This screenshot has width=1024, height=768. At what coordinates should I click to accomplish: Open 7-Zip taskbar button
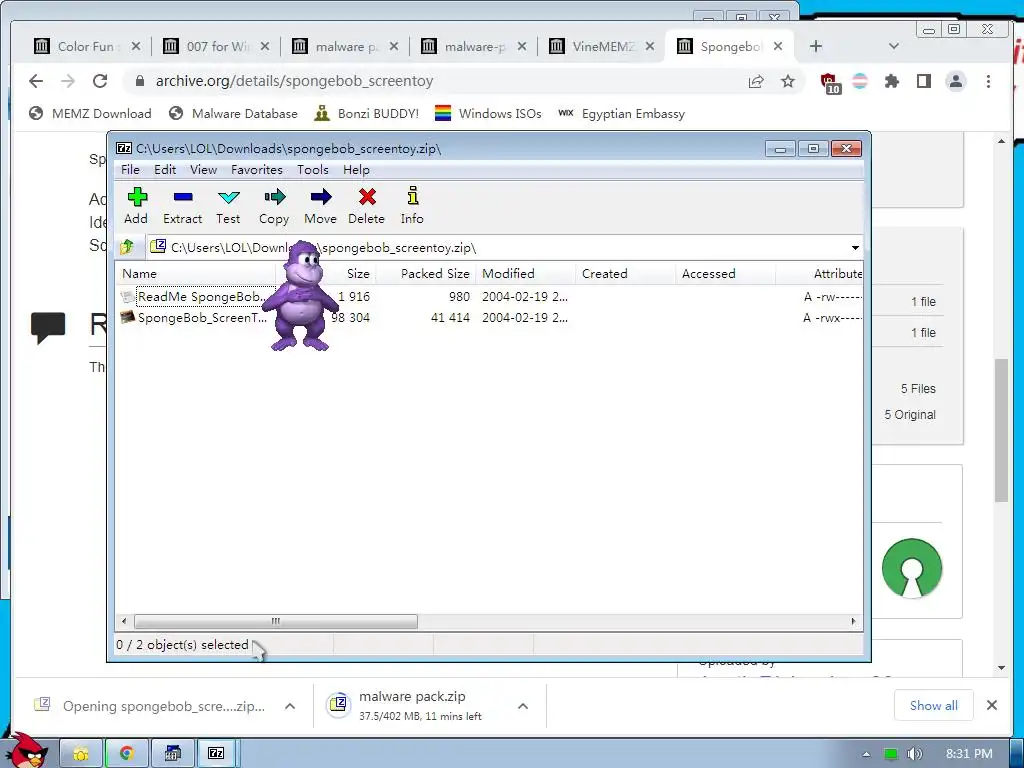pyautogui.click(x=216, y=754)
